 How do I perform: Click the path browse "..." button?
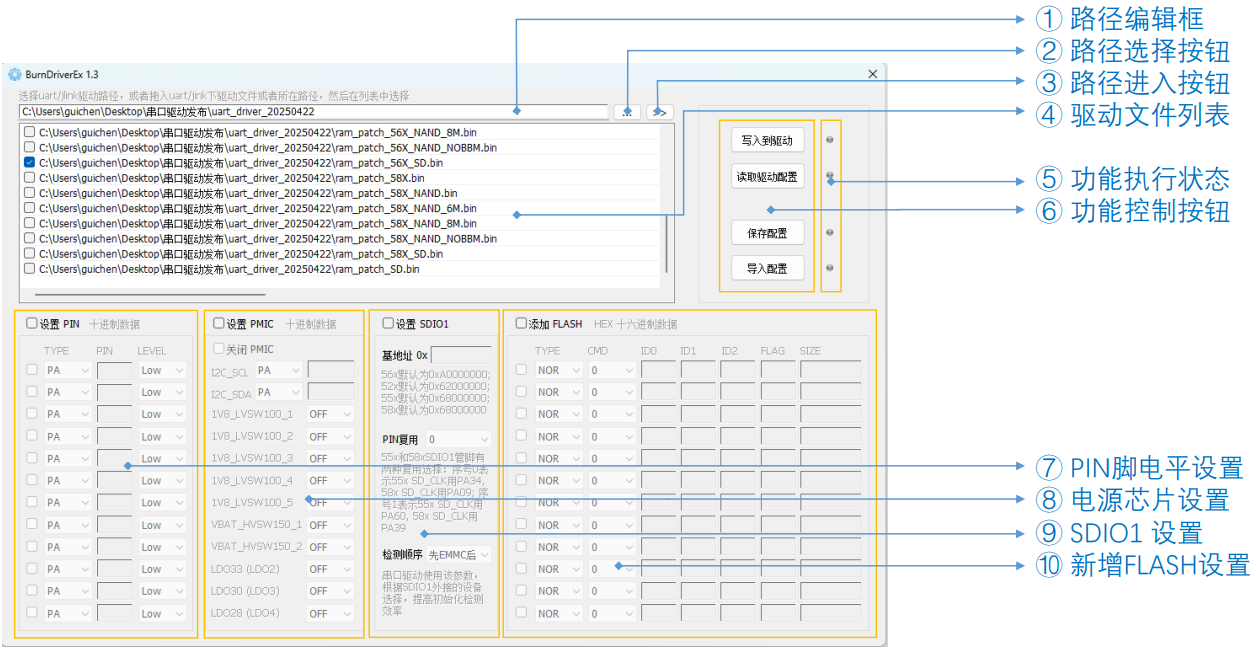[627, 112]
